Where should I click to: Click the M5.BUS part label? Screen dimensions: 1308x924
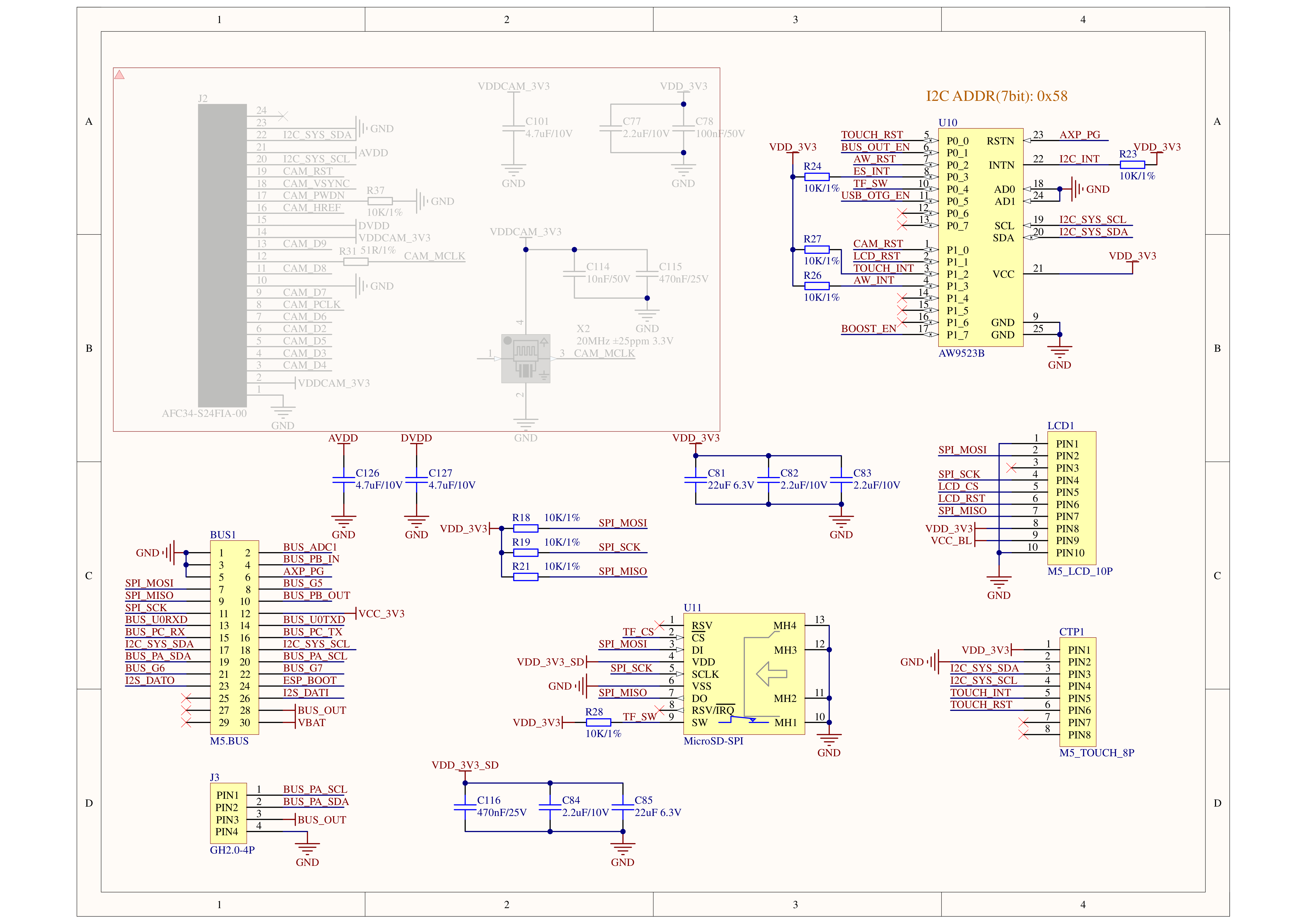(x=229, y=741)
